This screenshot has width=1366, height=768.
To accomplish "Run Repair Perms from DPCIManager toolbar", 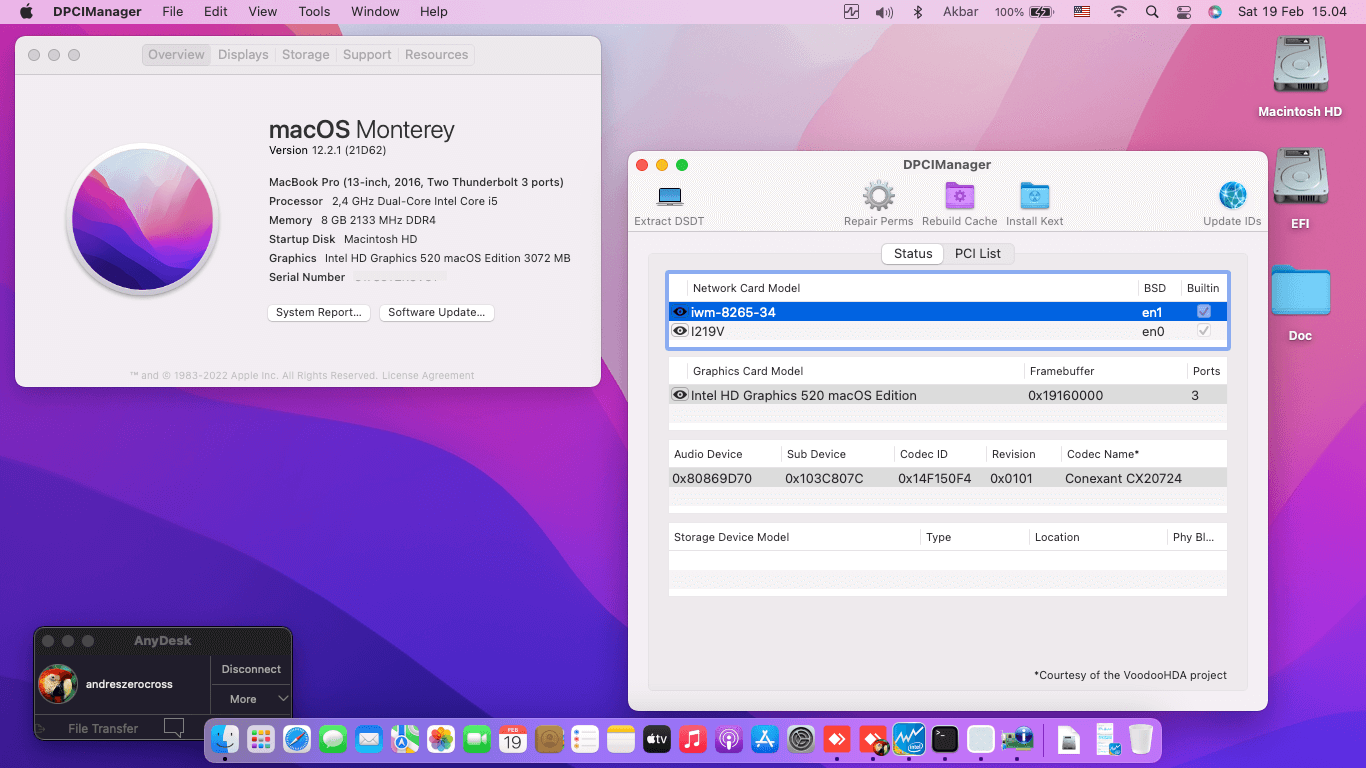I will [x=878, y=197].
